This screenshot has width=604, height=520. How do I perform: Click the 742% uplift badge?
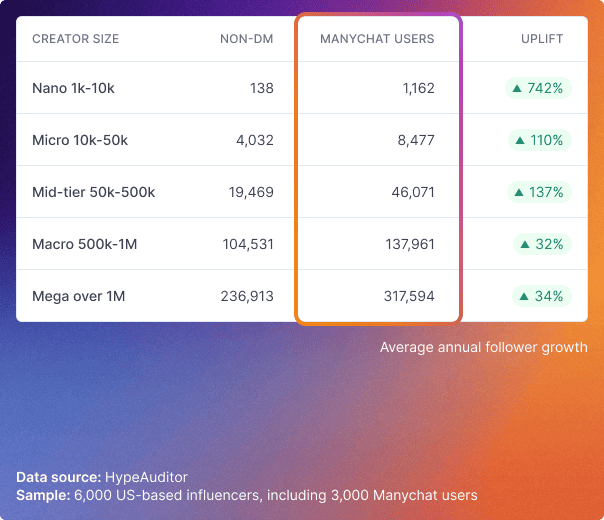pyautogui.click(x=538, y=88)
